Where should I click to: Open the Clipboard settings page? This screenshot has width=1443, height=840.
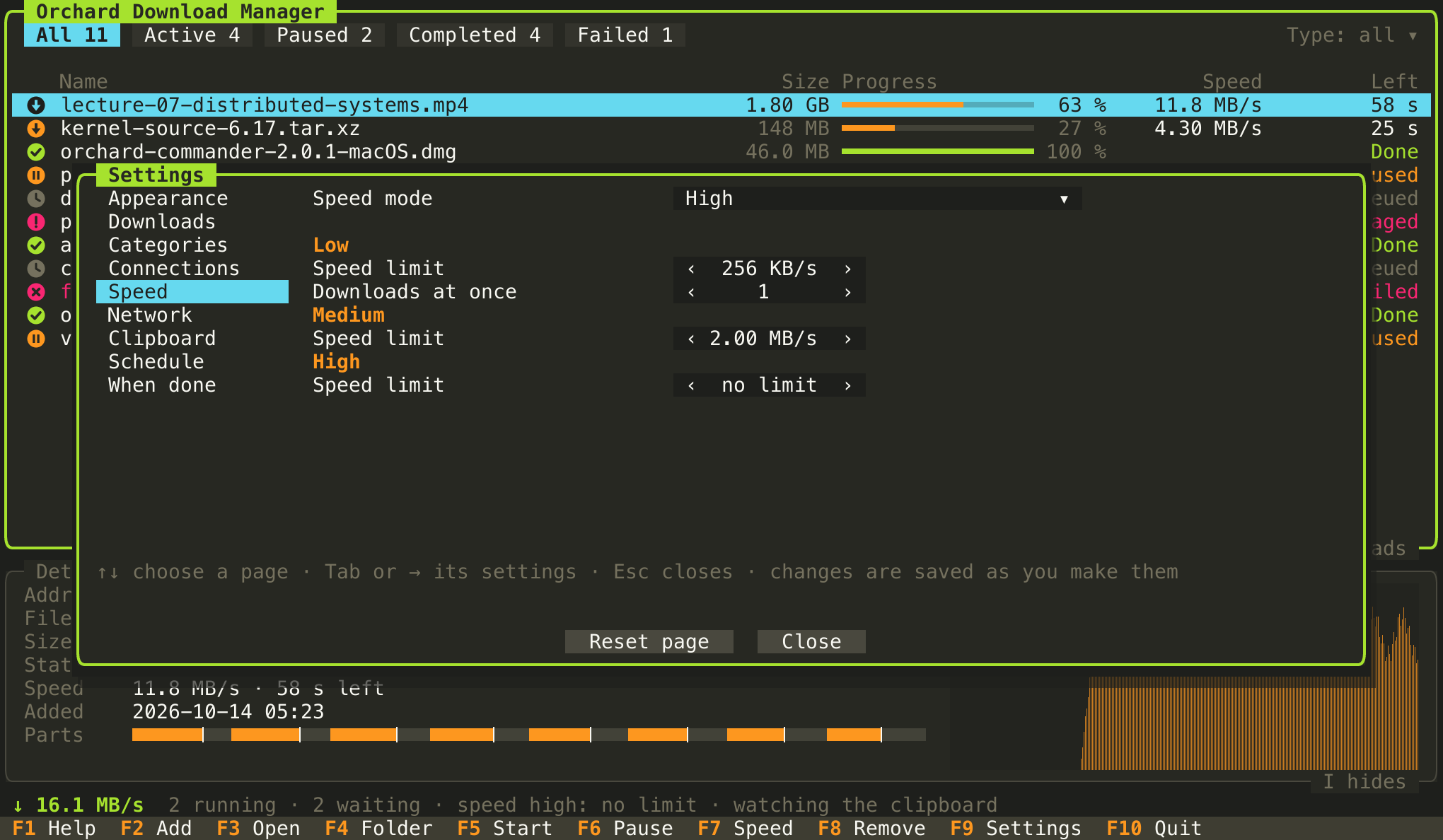point(192,339)
